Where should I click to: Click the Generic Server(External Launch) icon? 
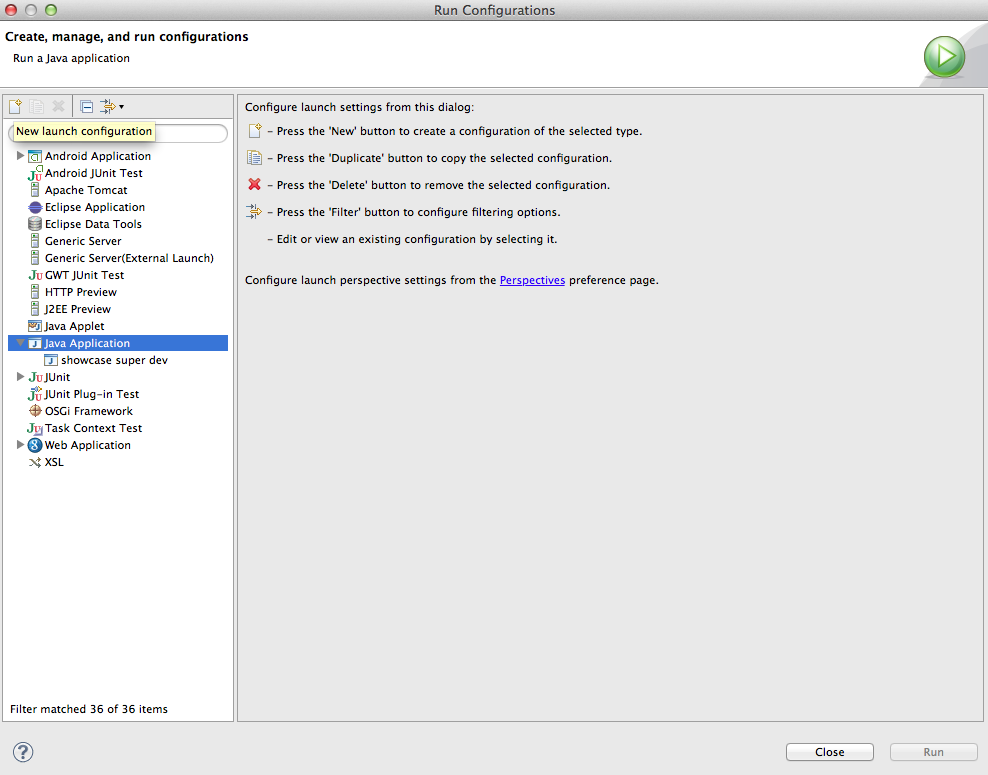pos(35,258)
